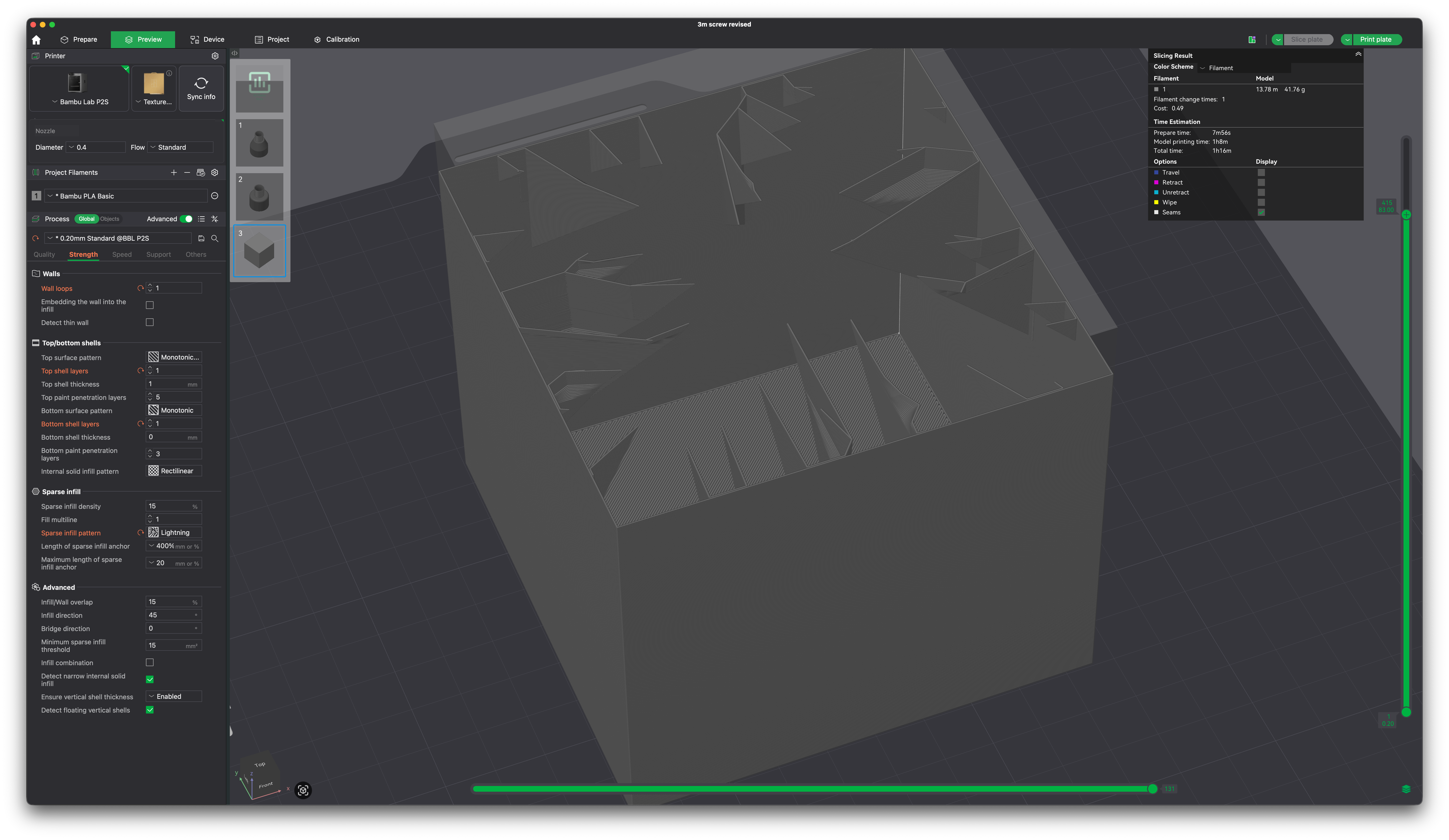Open the Color Scheme Filament dropdown
Viewport: 1449px width, 840px height.
tap(1244, 68)
